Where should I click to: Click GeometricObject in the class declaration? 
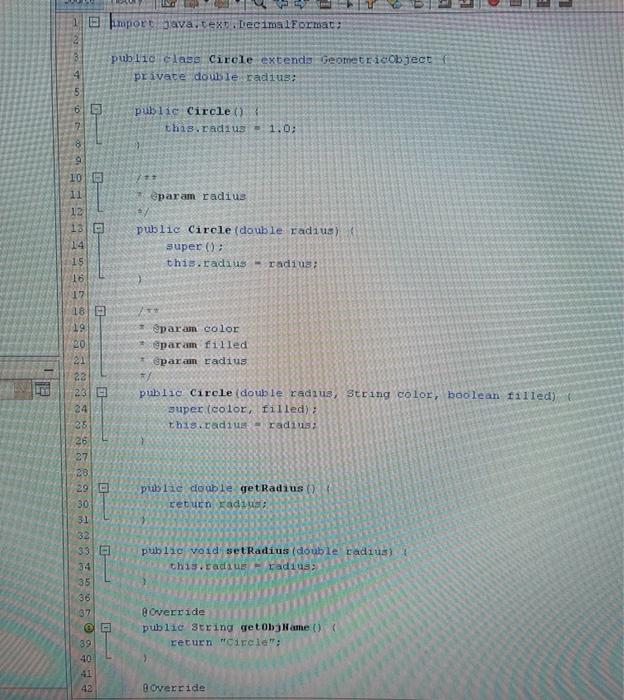pos(376,59)
